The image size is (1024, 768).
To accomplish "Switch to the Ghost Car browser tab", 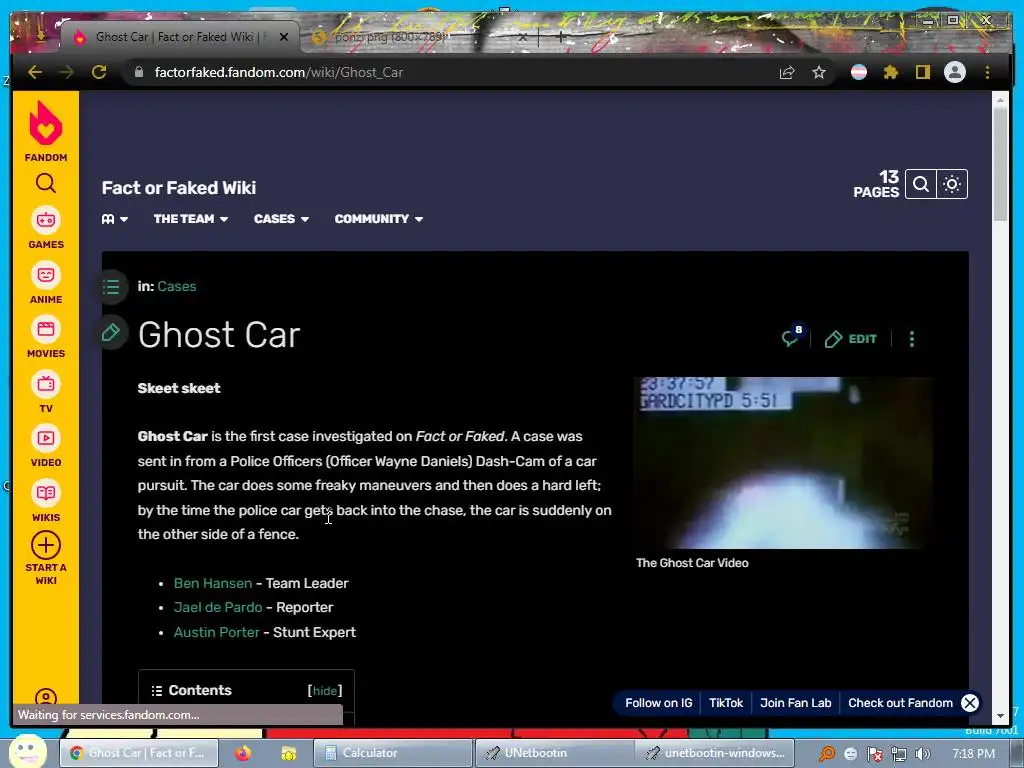I will coord(178,37).
